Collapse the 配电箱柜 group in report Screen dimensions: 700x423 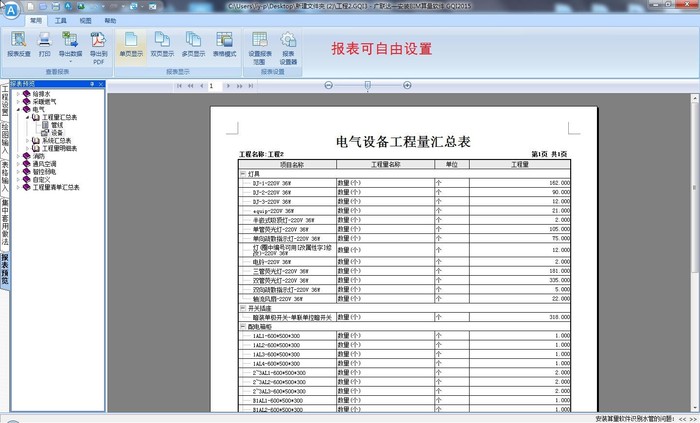(243, 327)
